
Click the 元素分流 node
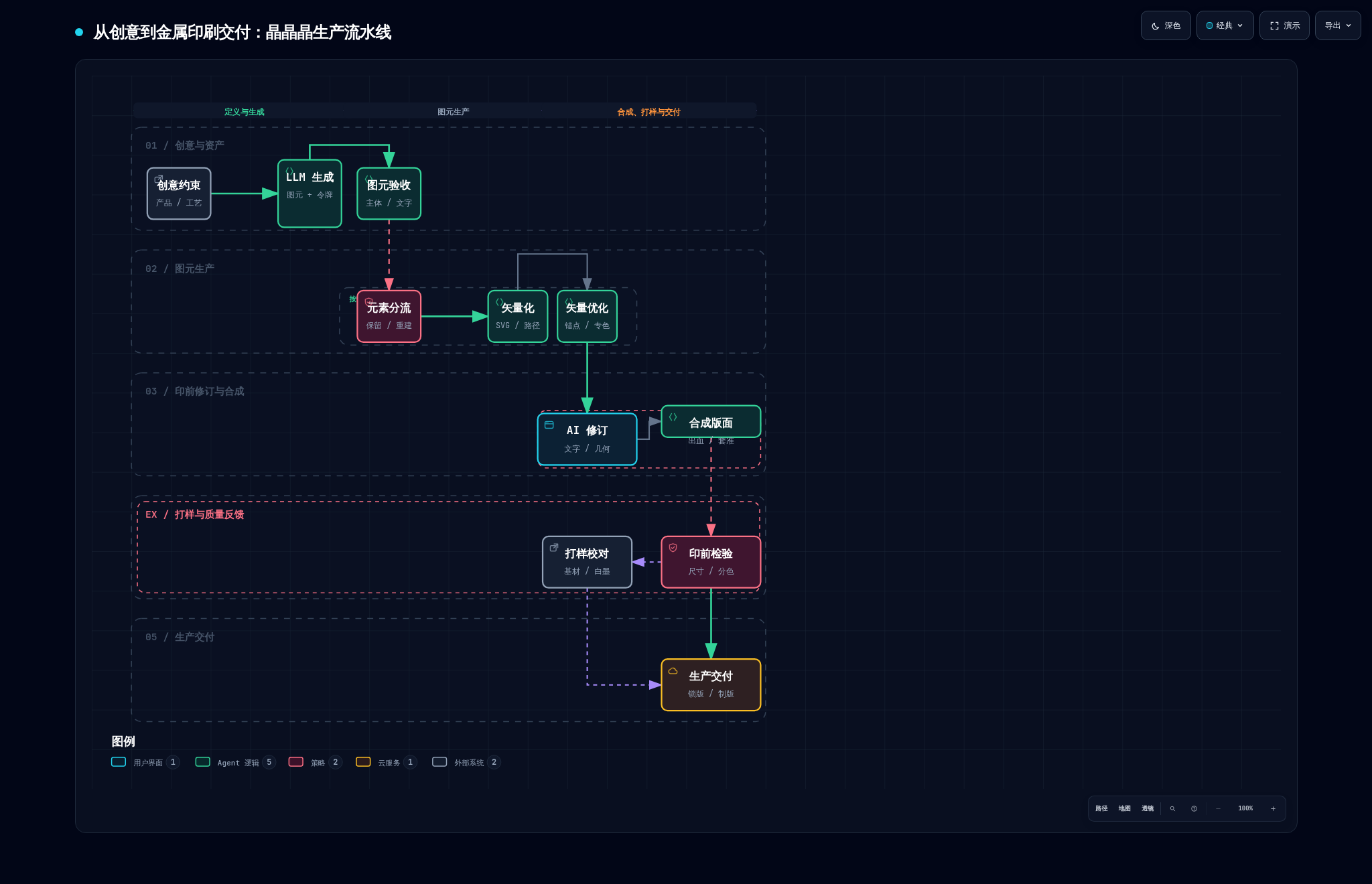coord(389,316)
